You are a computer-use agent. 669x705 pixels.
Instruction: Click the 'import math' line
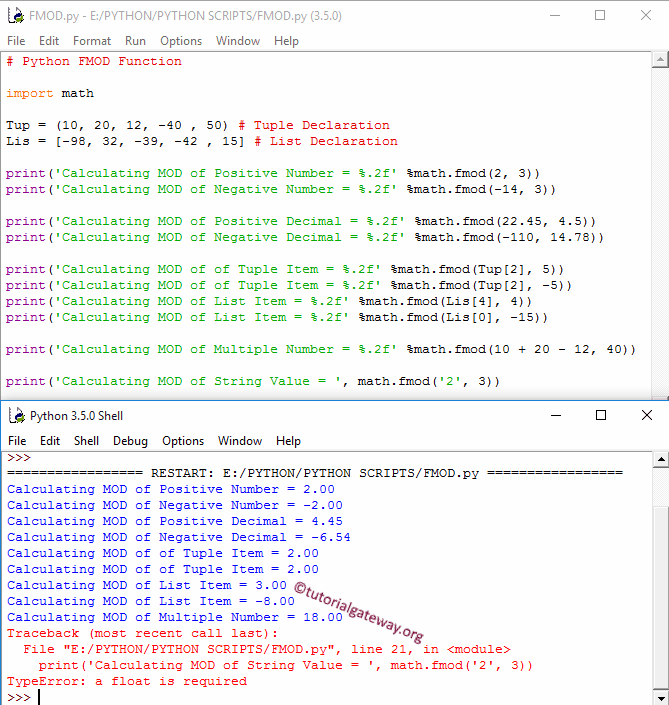[50, 94]
